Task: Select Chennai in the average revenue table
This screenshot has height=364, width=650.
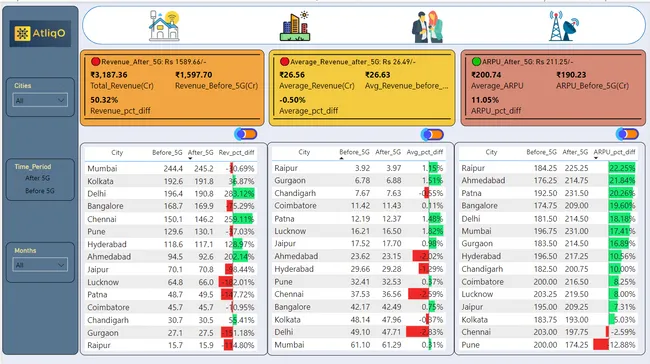Action: coord(289,294)
